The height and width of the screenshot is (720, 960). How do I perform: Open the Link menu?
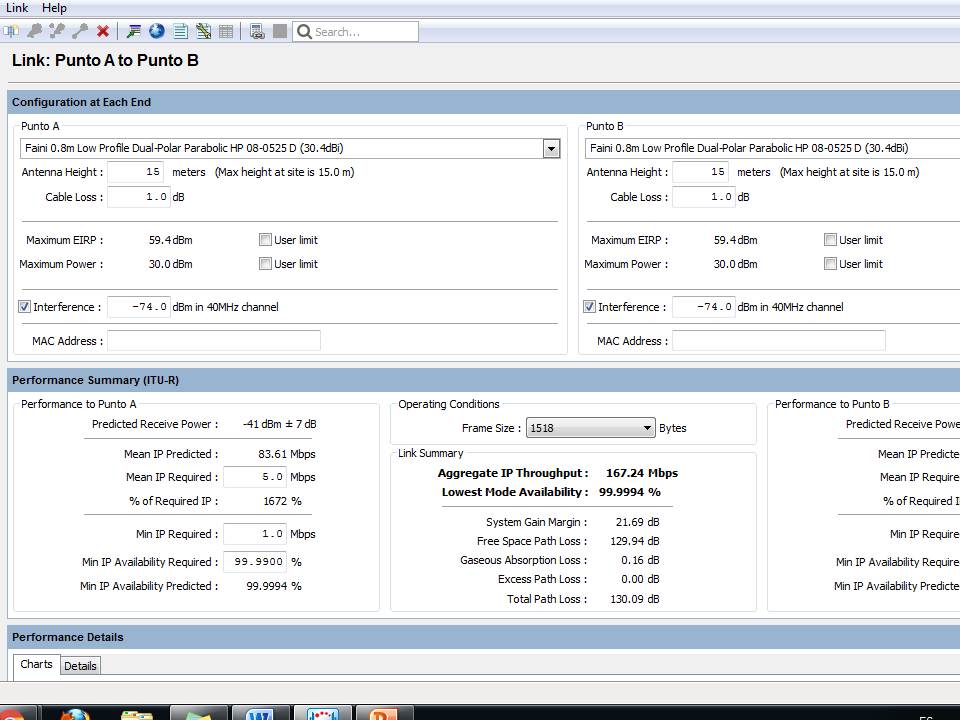[x=17, y=8]
